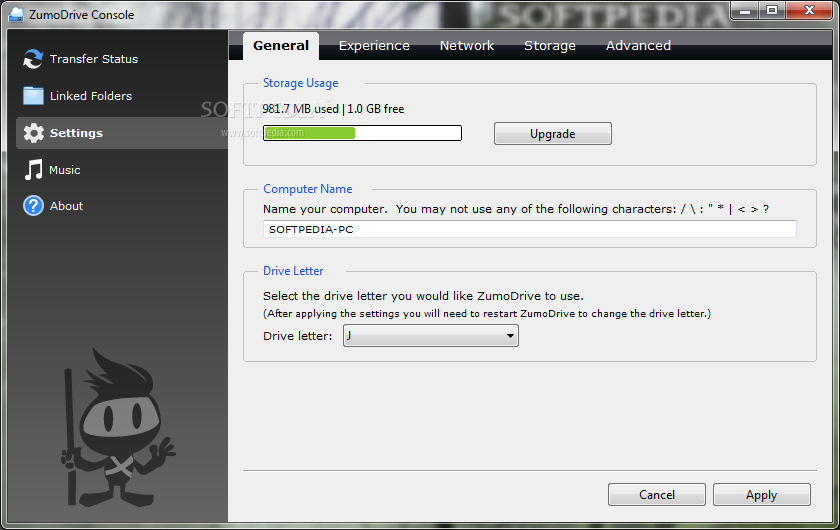Click the 'Drive Letter' group heading
The height and width of the screenshot is (530, 840).
293,271
